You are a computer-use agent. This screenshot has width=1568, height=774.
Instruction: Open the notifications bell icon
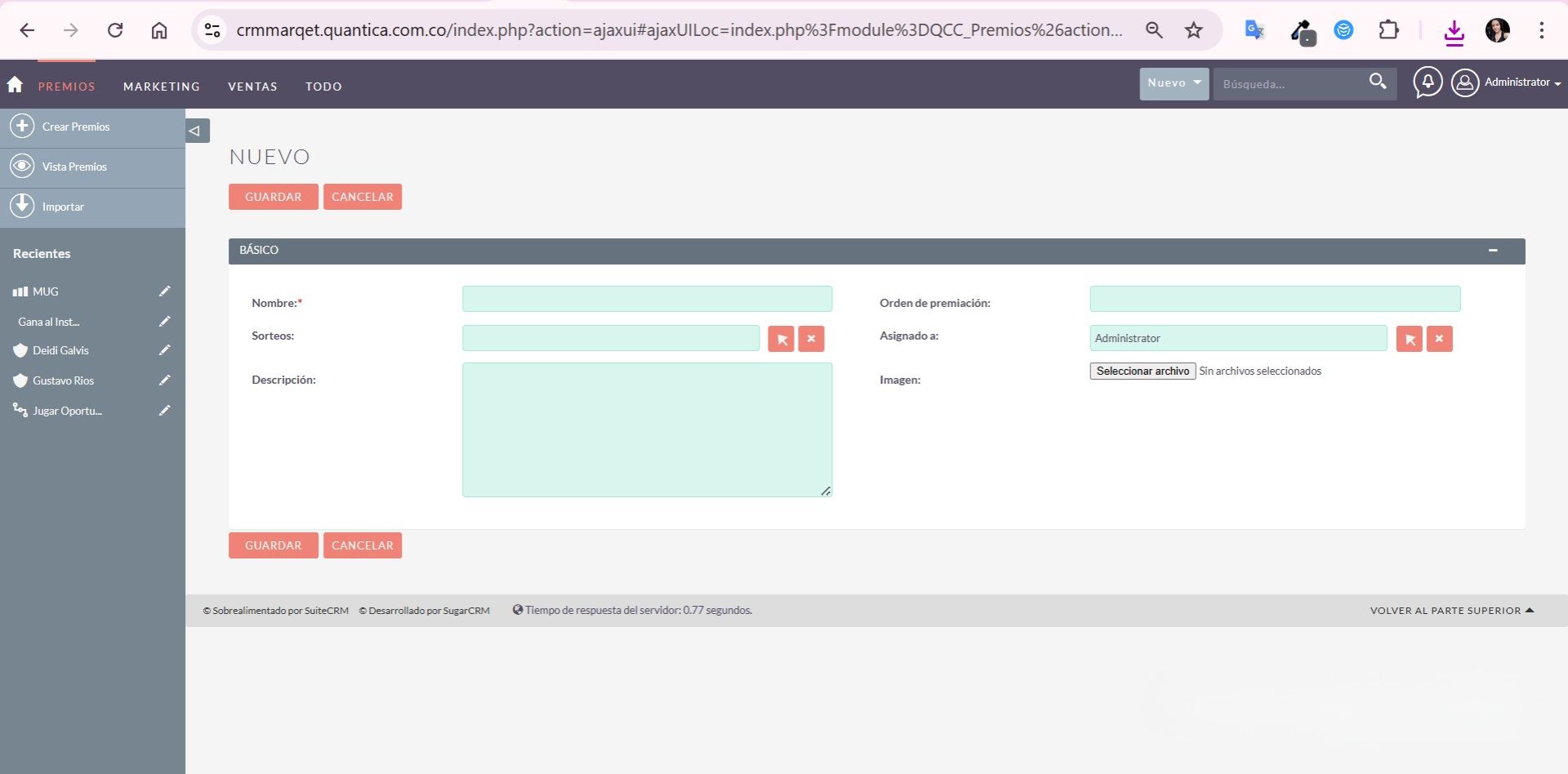point(1428,82)
